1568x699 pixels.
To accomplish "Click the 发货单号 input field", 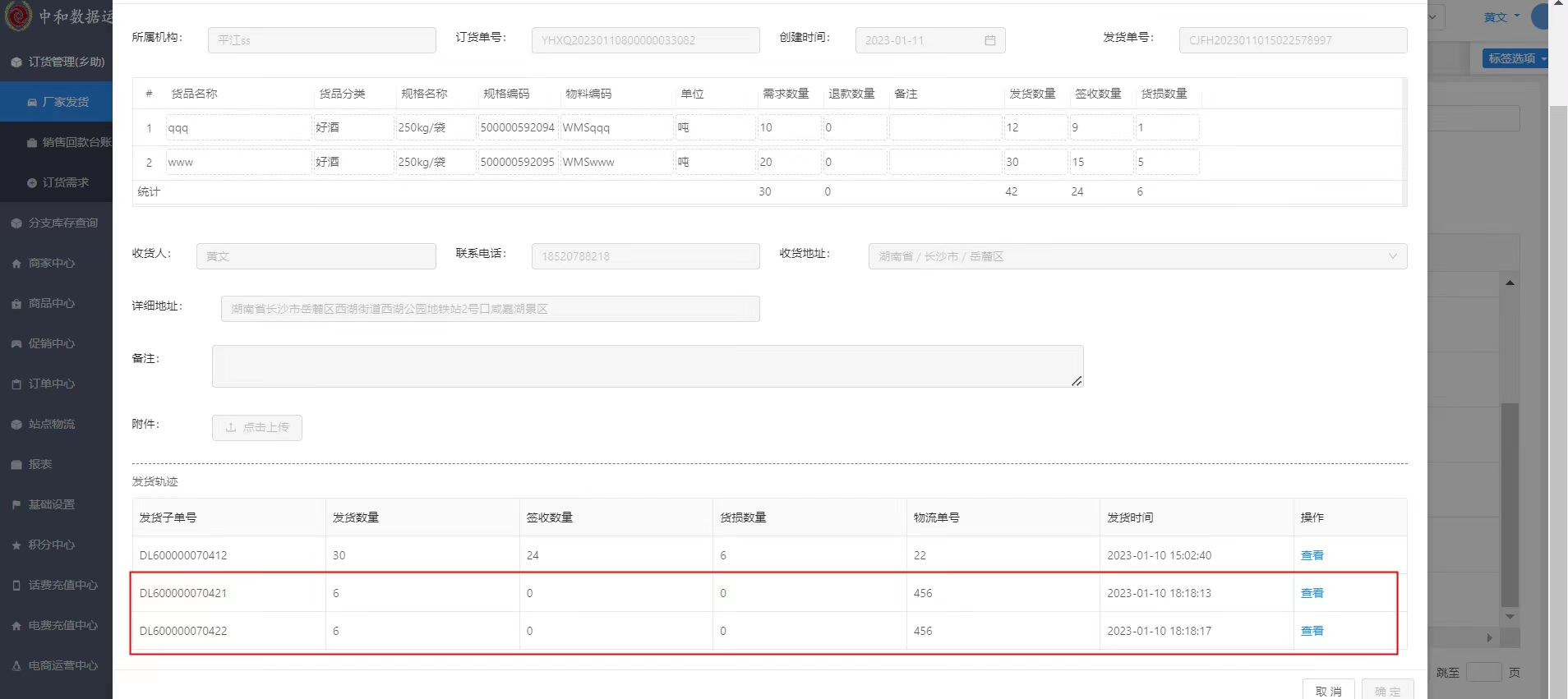I will pos(1293,40).
